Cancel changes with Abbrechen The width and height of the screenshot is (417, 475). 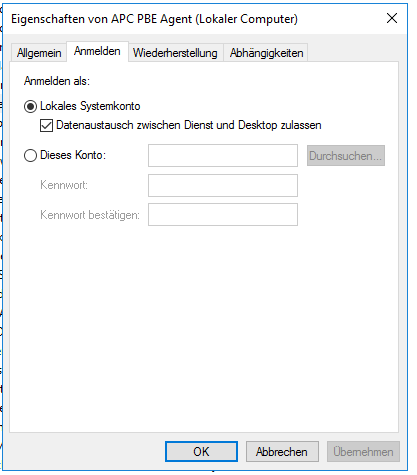282,452
